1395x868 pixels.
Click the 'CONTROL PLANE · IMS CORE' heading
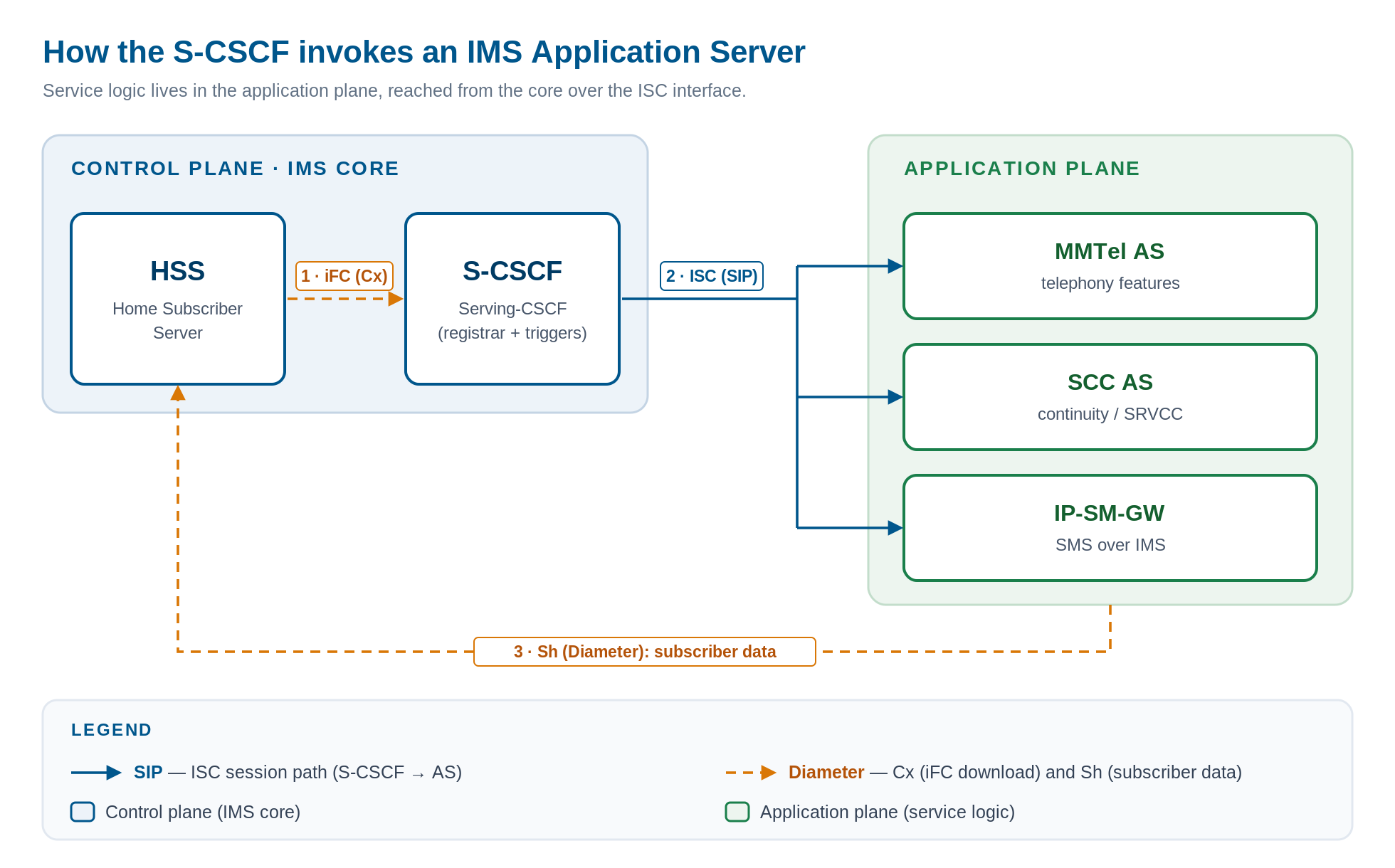click(x=236, y=169)
